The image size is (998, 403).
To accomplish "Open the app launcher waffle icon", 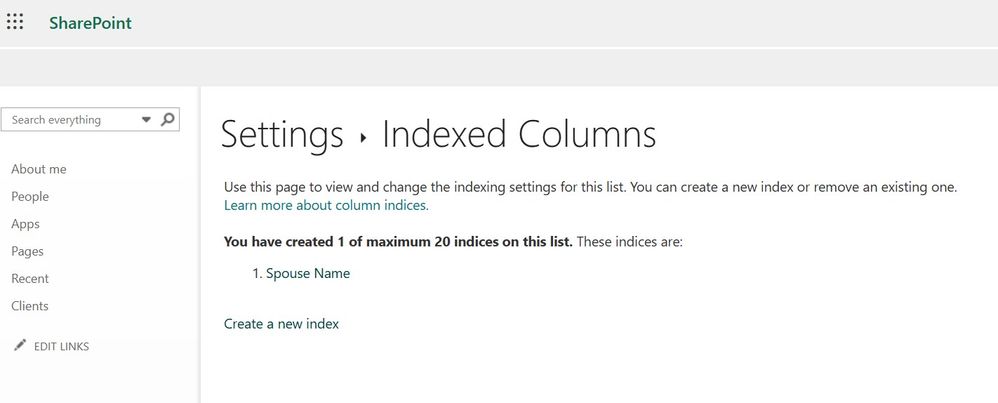I will point(15,22).
